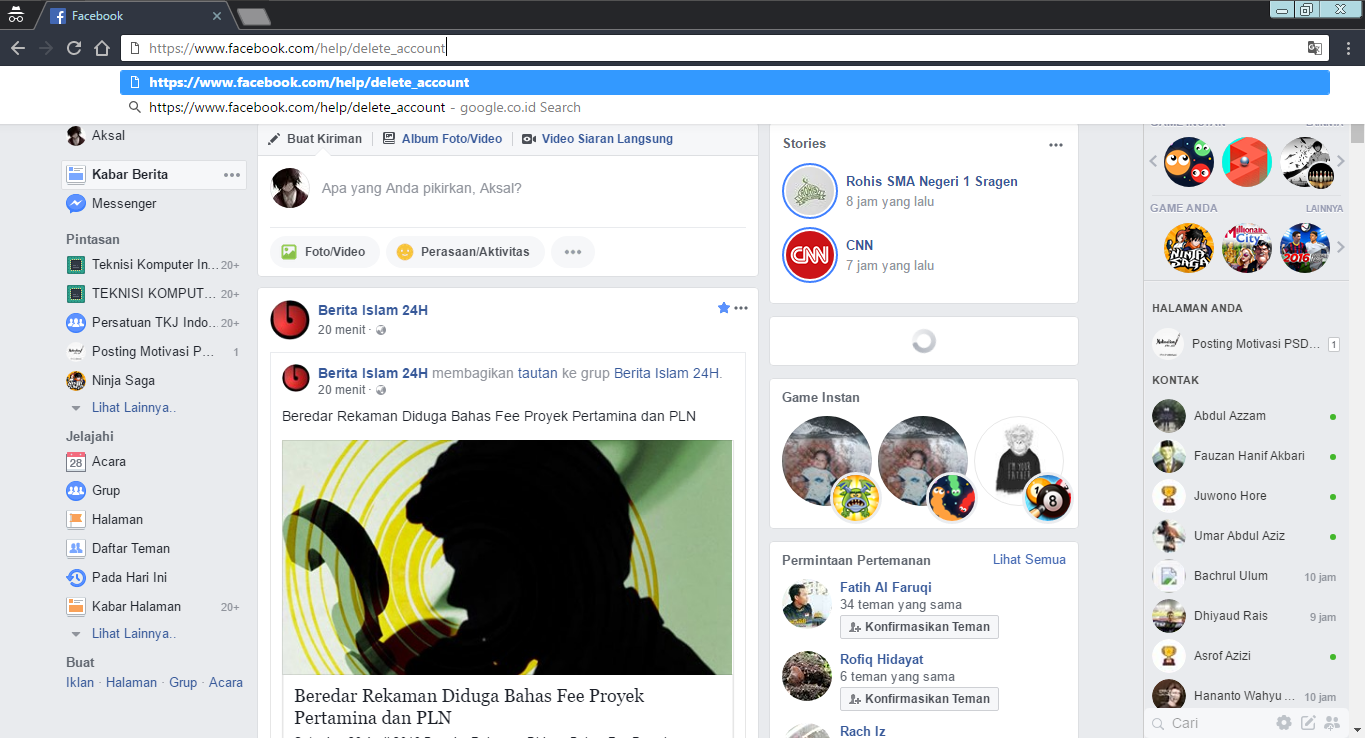
Task: Open chat with Fauzan Hanif Akbari
Action: [1247, 456]
